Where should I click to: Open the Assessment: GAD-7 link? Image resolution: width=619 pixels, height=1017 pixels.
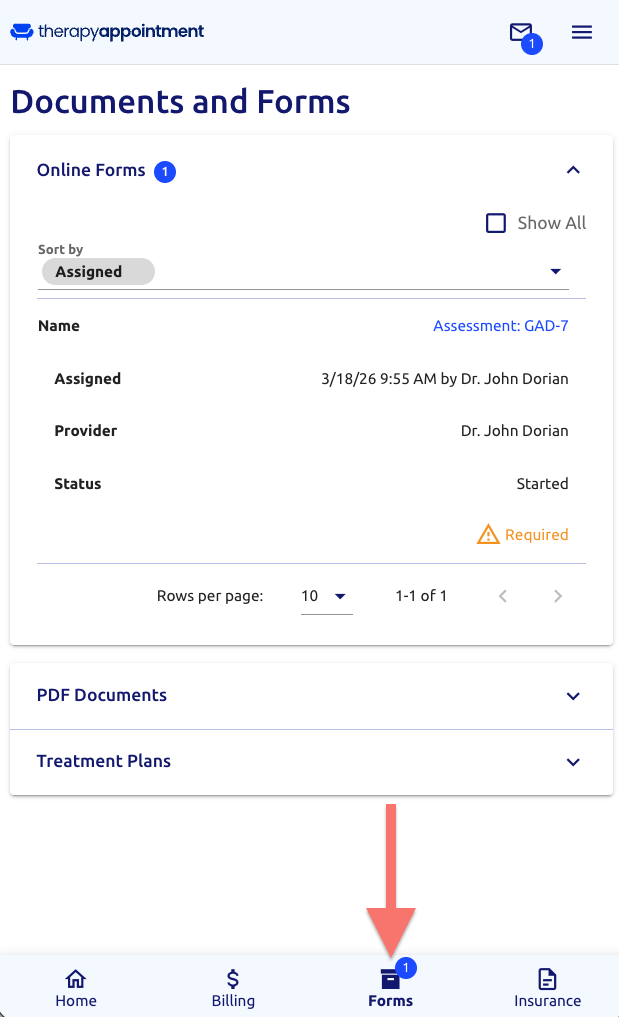pos(501,326)
